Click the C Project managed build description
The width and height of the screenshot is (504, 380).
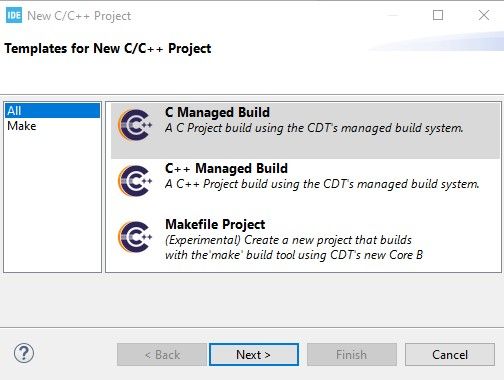point(314,128)
